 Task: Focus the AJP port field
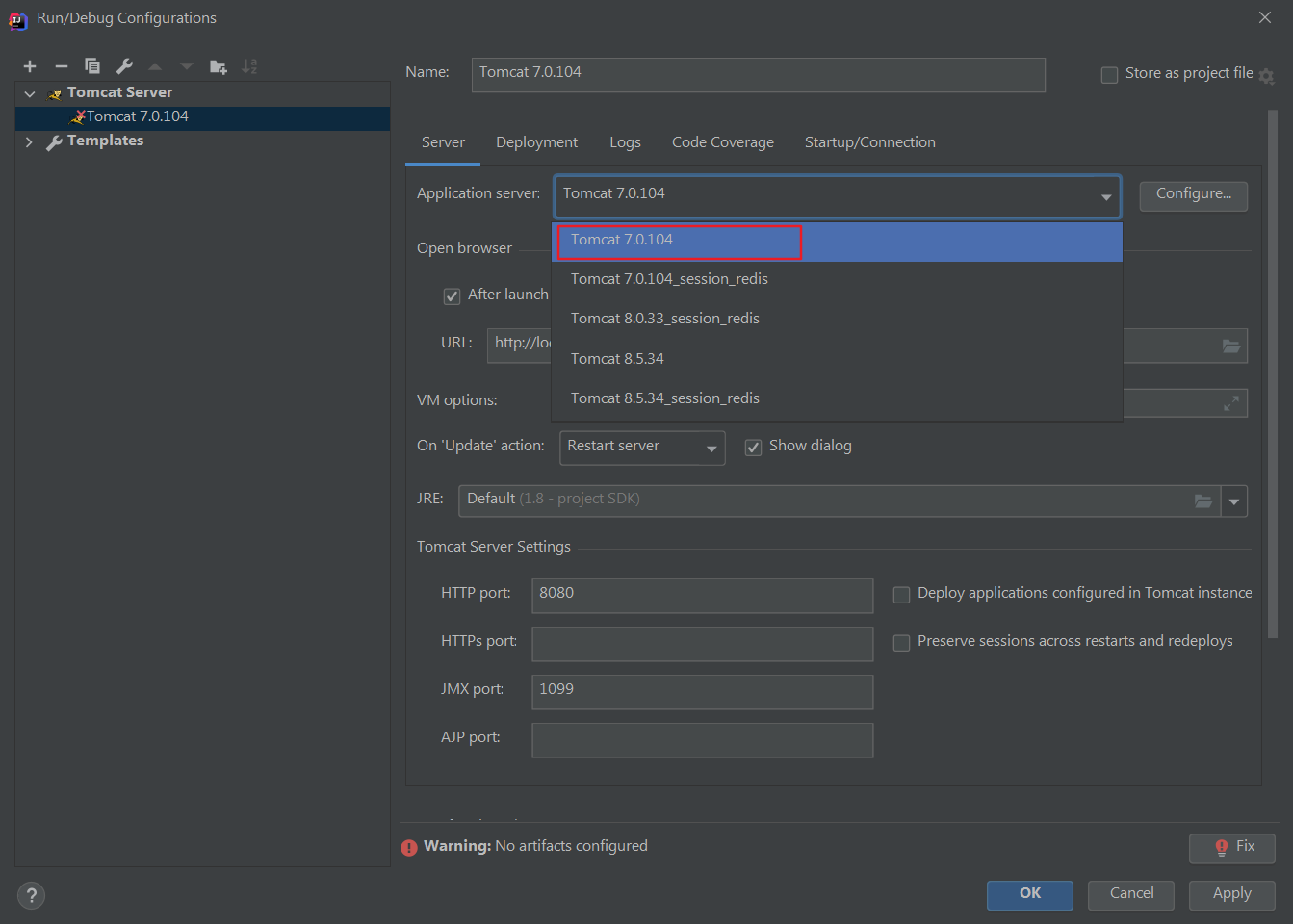tap(702, 740)
